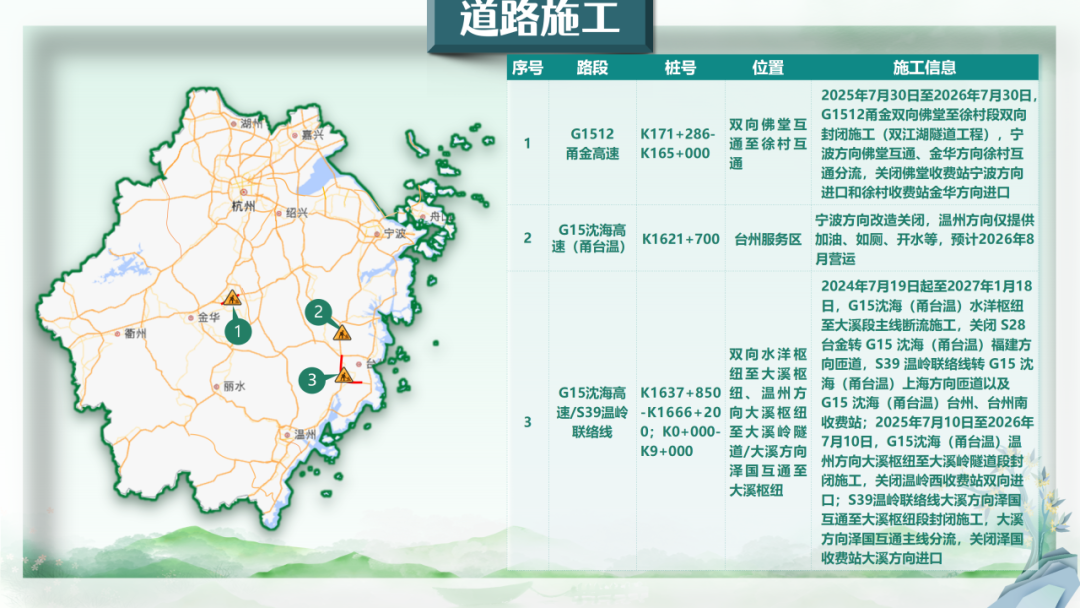Click the construction warning icon near marker 1
This screenshot has width=1080, height=608.
[x=232, y=297]
